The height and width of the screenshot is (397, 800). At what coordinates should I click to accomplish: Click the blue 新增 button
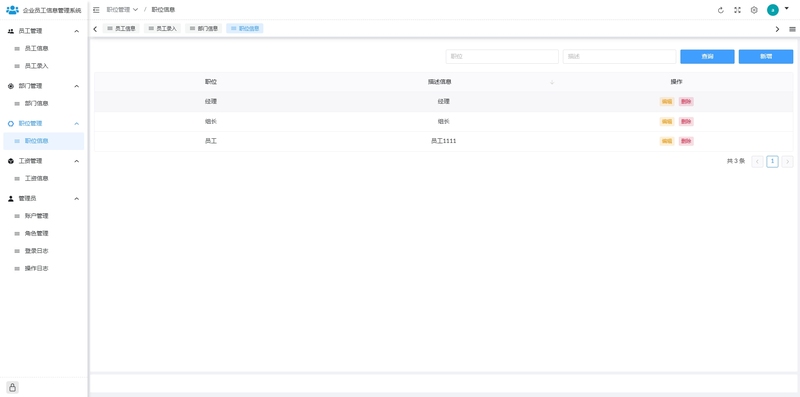(x=766, y=57)
